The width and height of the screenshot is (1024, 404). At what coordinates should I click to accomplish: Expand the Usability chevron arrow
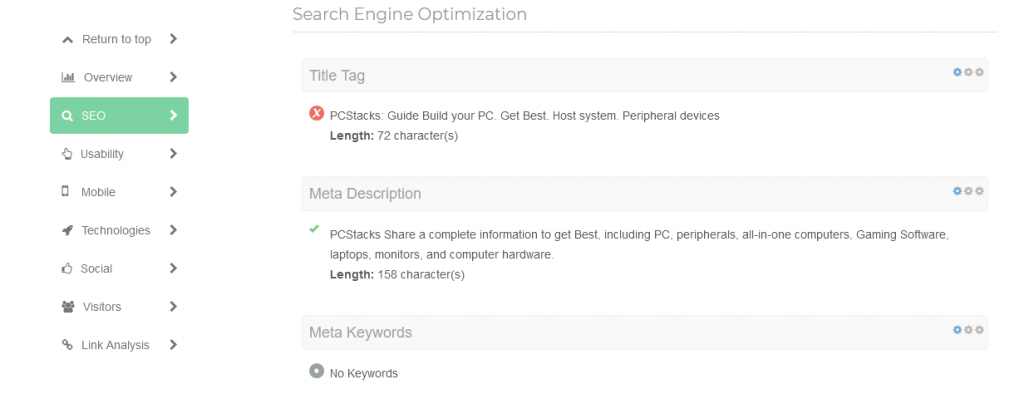click(173, 154)
